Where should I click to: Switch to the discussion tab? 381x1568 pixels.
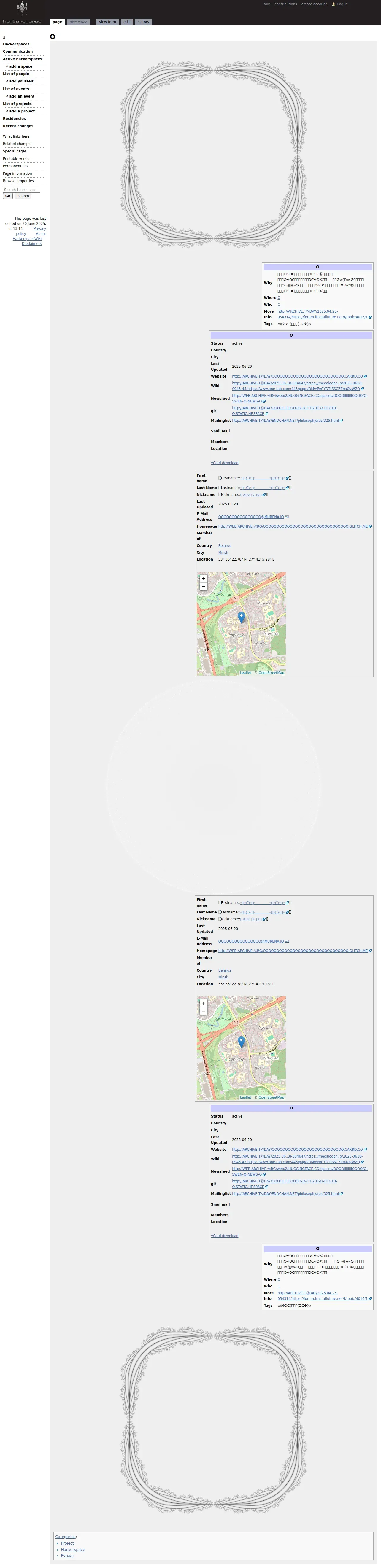[x=79, y=22]
